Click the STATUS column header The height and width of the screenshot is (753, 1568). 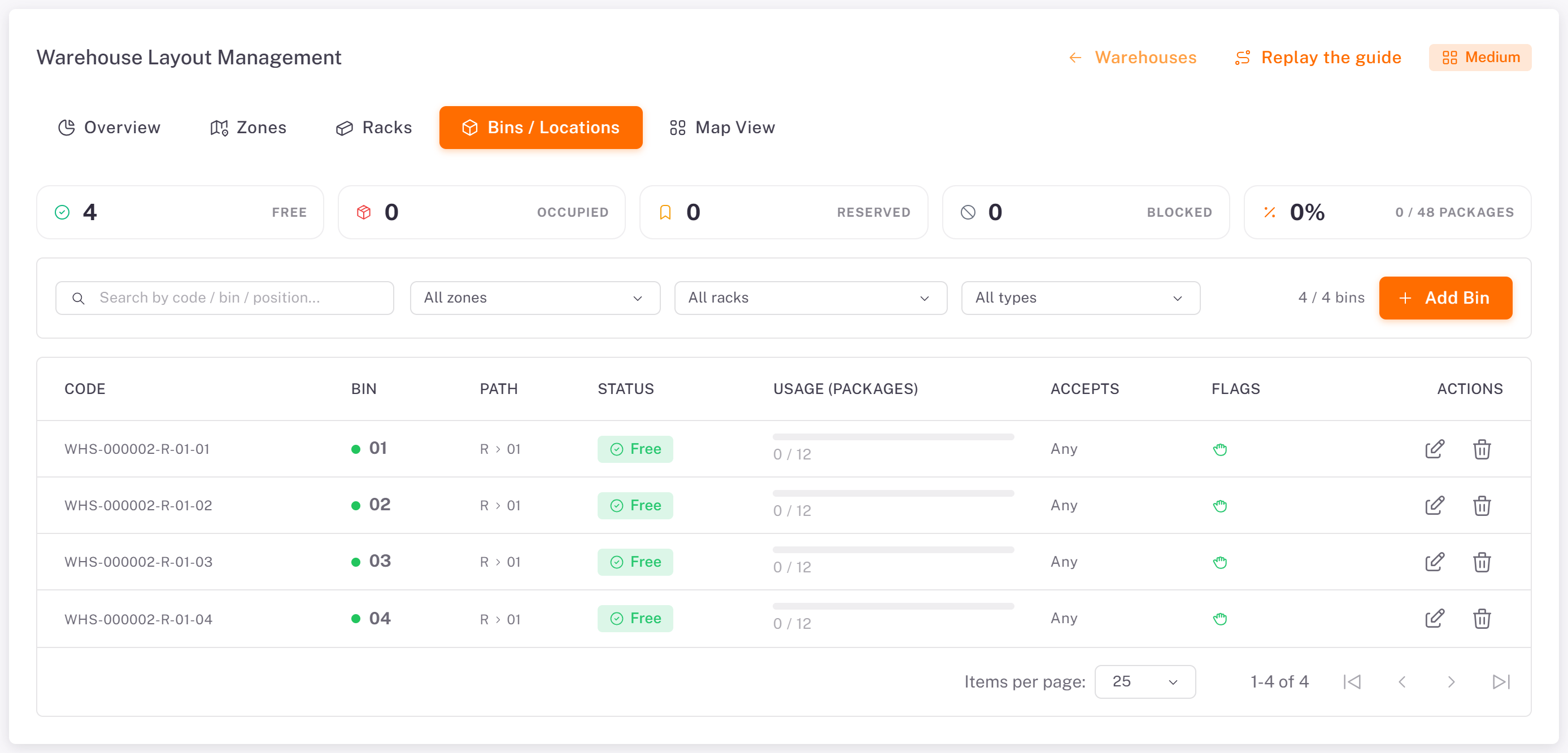click(x=626, y=389)
